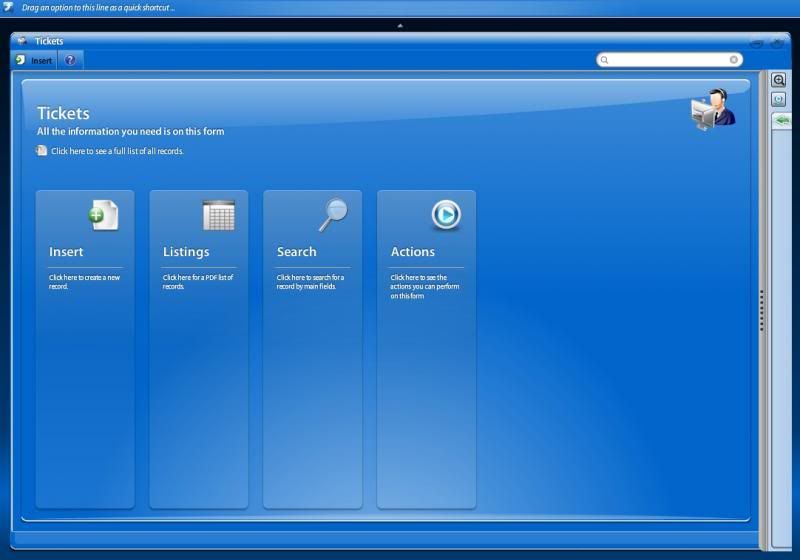Click 'Click here to create a new record' text

point(84,282)
